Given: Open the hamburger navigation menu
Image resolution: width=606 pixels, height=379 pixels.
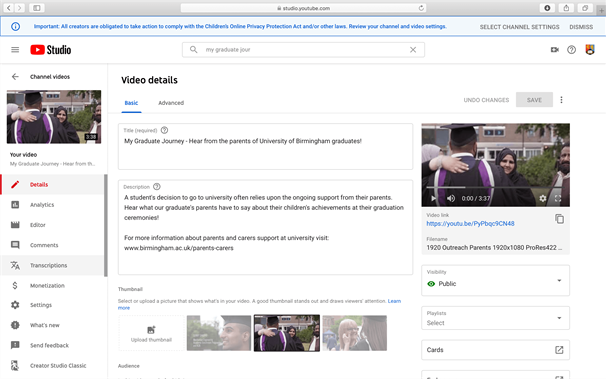Looking at the screenshot, I should [15, 50].
